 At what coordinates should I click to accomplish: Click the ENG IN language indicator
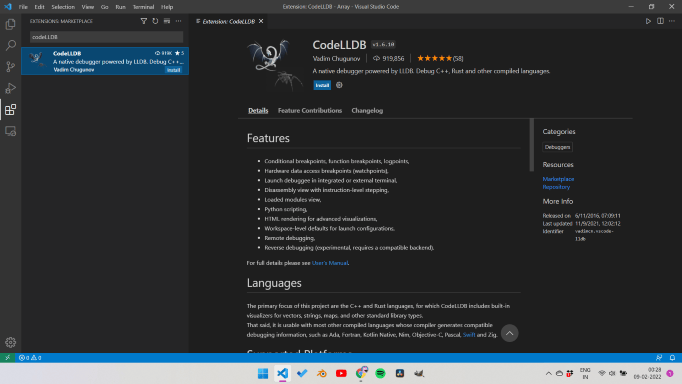585,373
